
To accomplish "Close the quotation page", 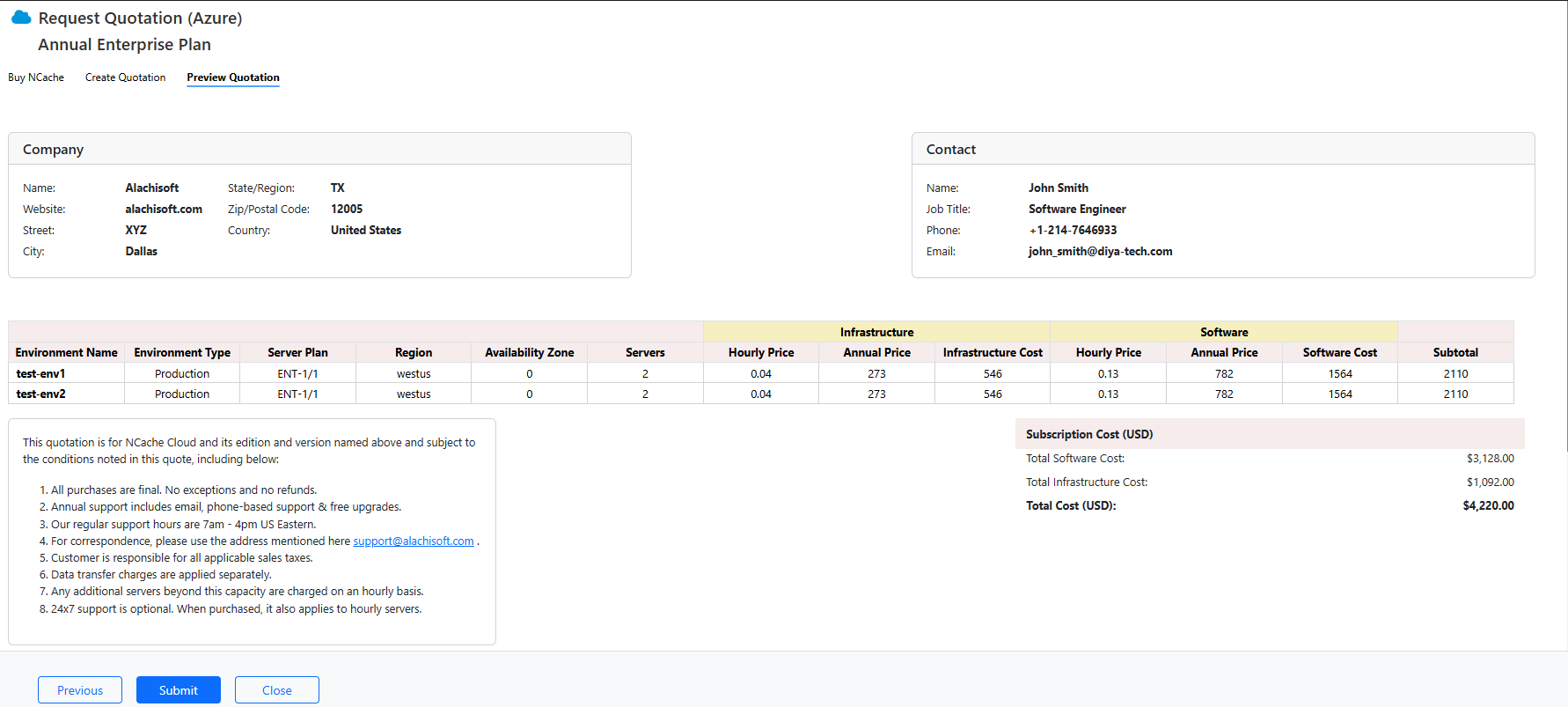I will coord(277,690).
